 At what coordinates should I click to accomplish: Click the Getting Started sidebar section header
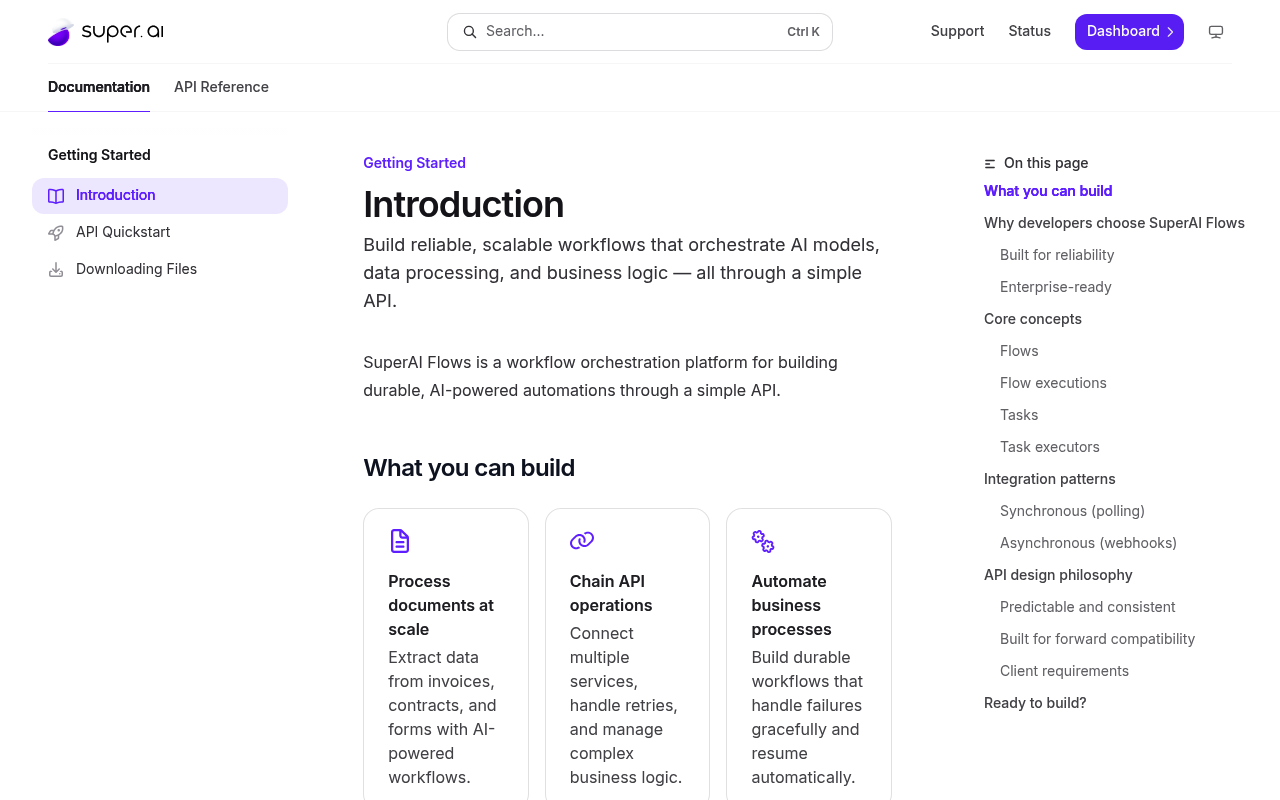(x=99, y=155)
